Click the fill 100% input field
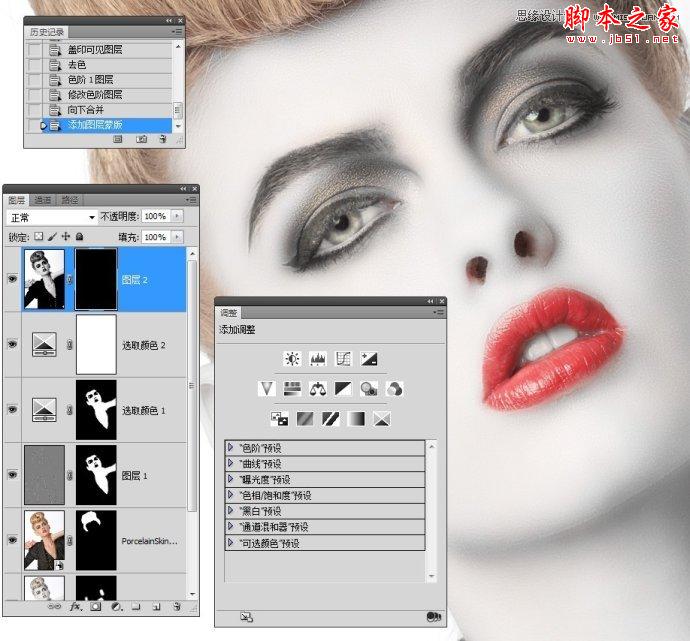Image resolution: width=690 pixels, height=641 pixels. (x=156, y=237)
